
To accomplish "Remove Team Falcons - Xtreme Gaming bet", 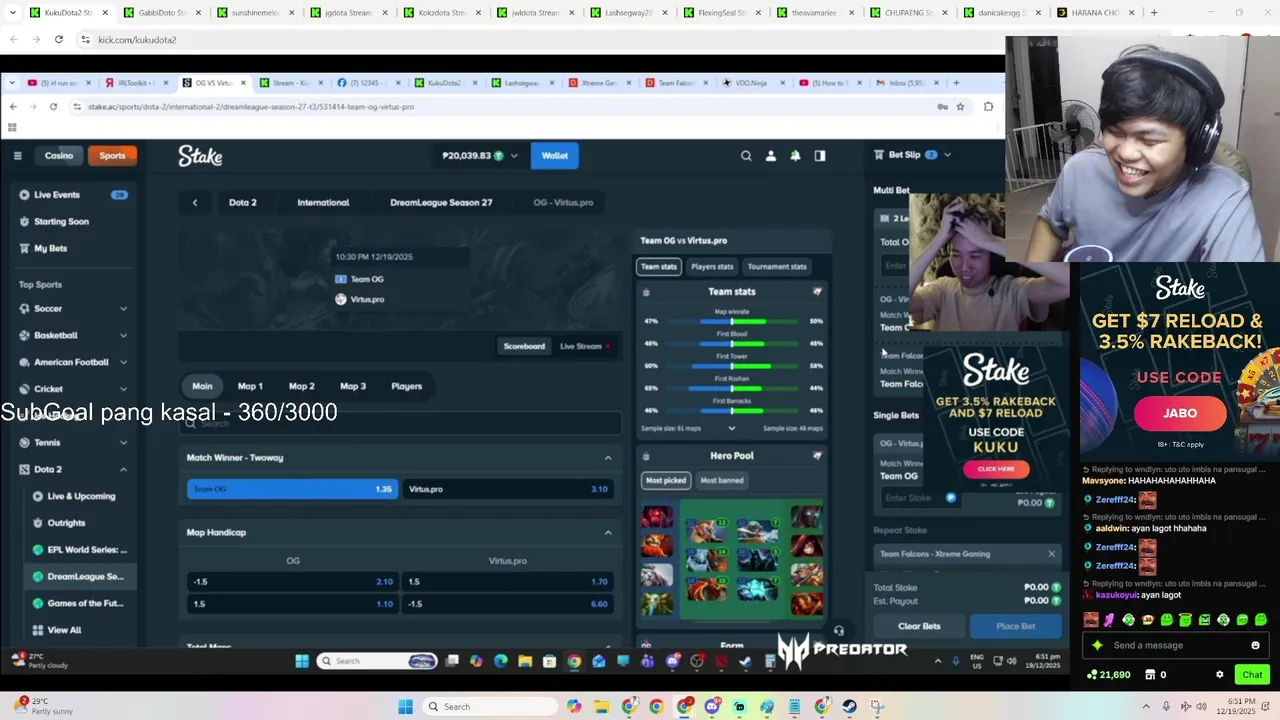I will 1051,554.
